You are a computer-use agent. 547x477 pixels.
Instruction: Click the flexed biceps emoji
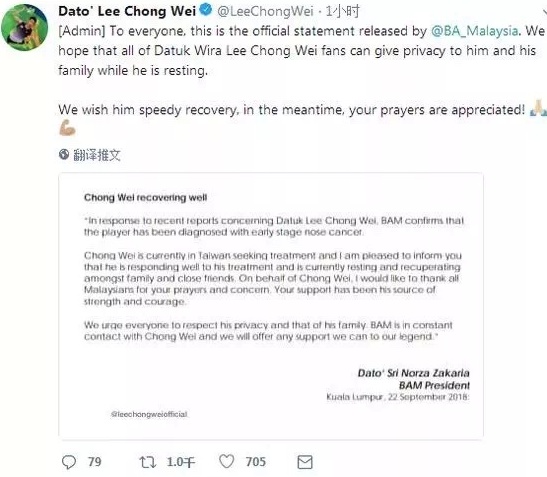point(67,128)
